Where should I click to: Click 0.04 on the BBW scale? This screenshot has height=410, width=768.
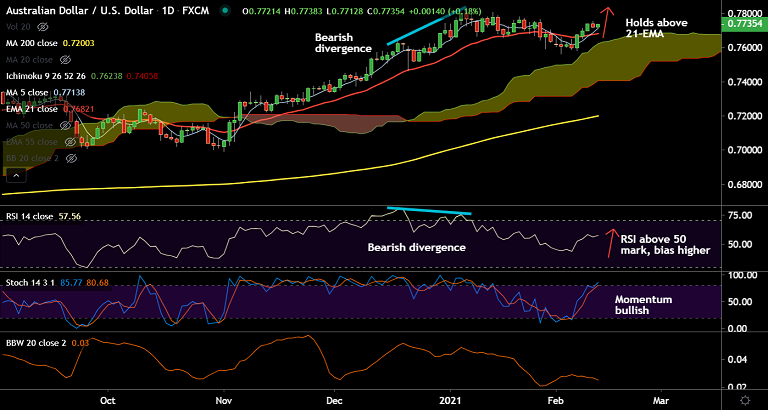(735, 360)
